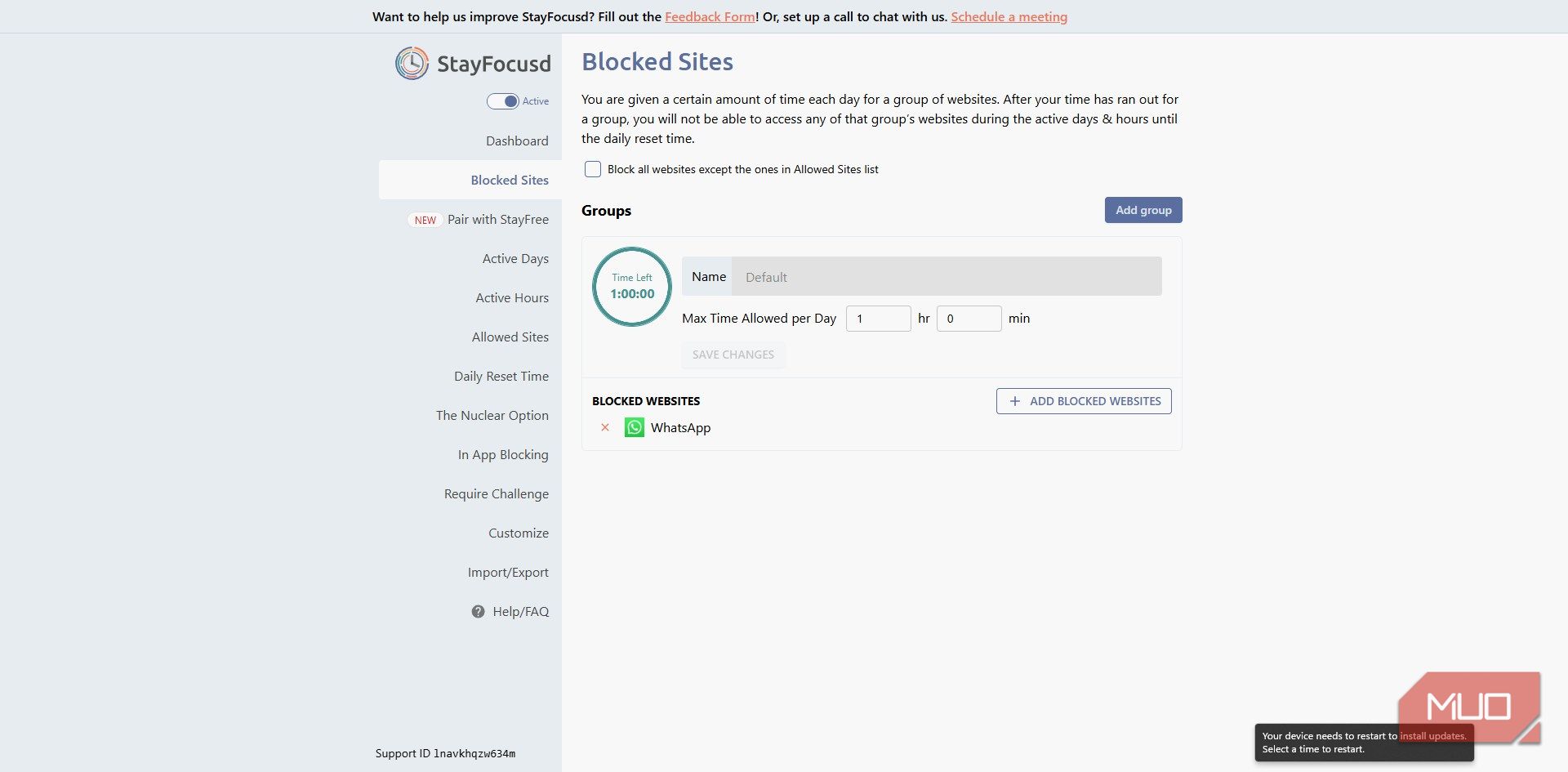
Task: Click the Add group button
Action: pyautogui.click(x=1143, y=210)
